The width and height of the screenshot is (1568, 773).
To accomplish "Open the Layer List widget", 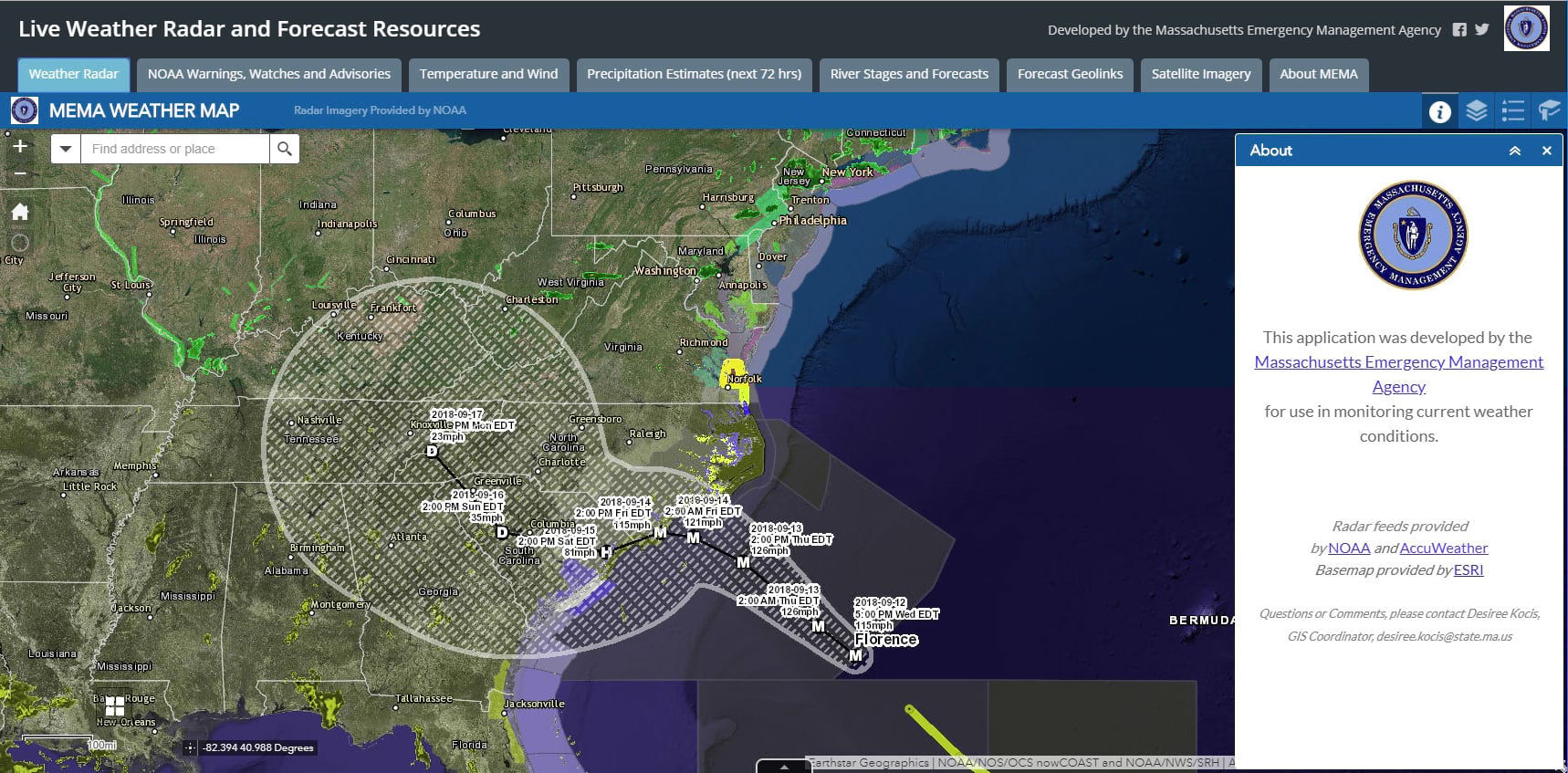I will 1477,111.
